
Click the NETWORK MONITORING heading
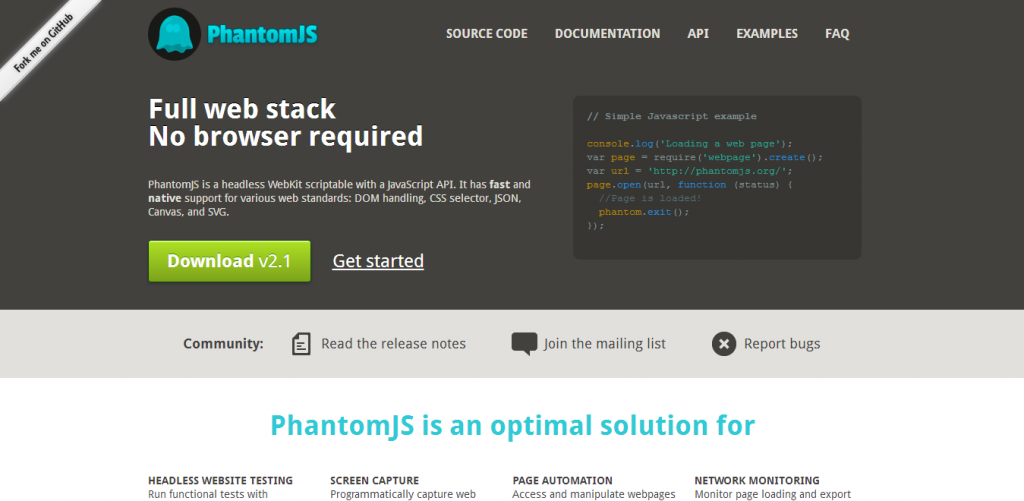(x=756, y=480)
